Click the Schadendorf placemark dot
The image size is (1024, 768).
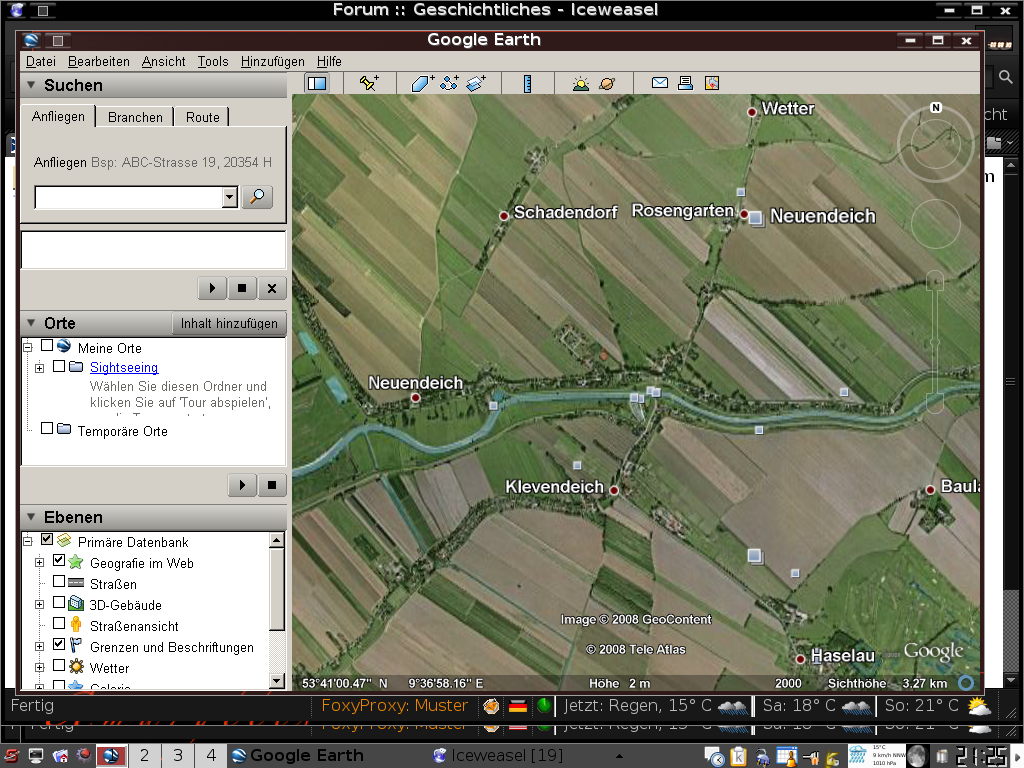(x=504, y=216)
